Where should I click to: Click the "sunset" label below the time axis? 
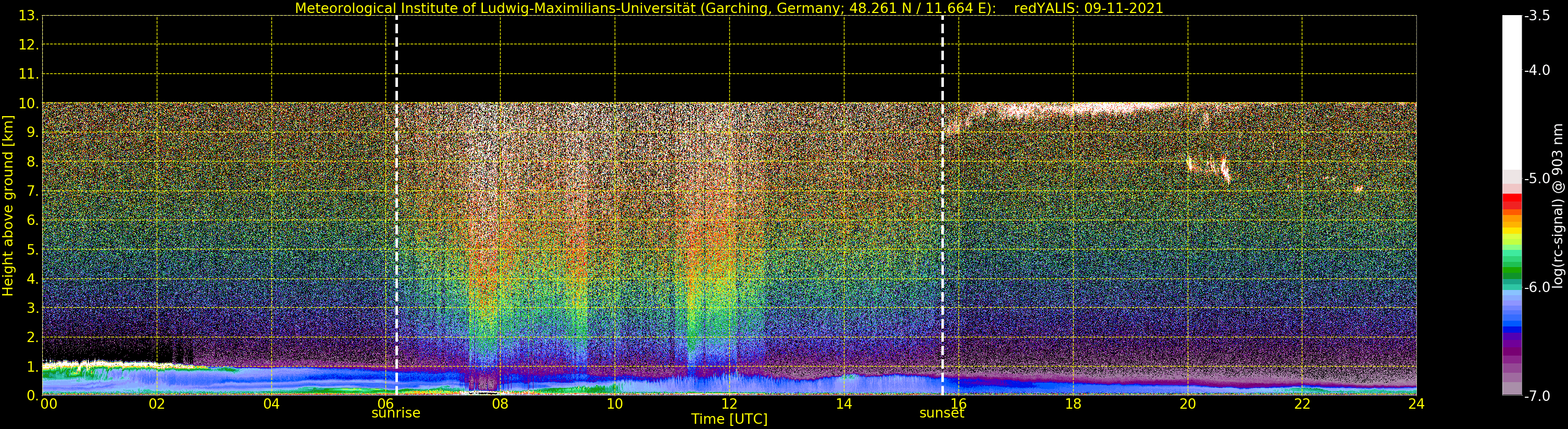(x=941, y=413)
